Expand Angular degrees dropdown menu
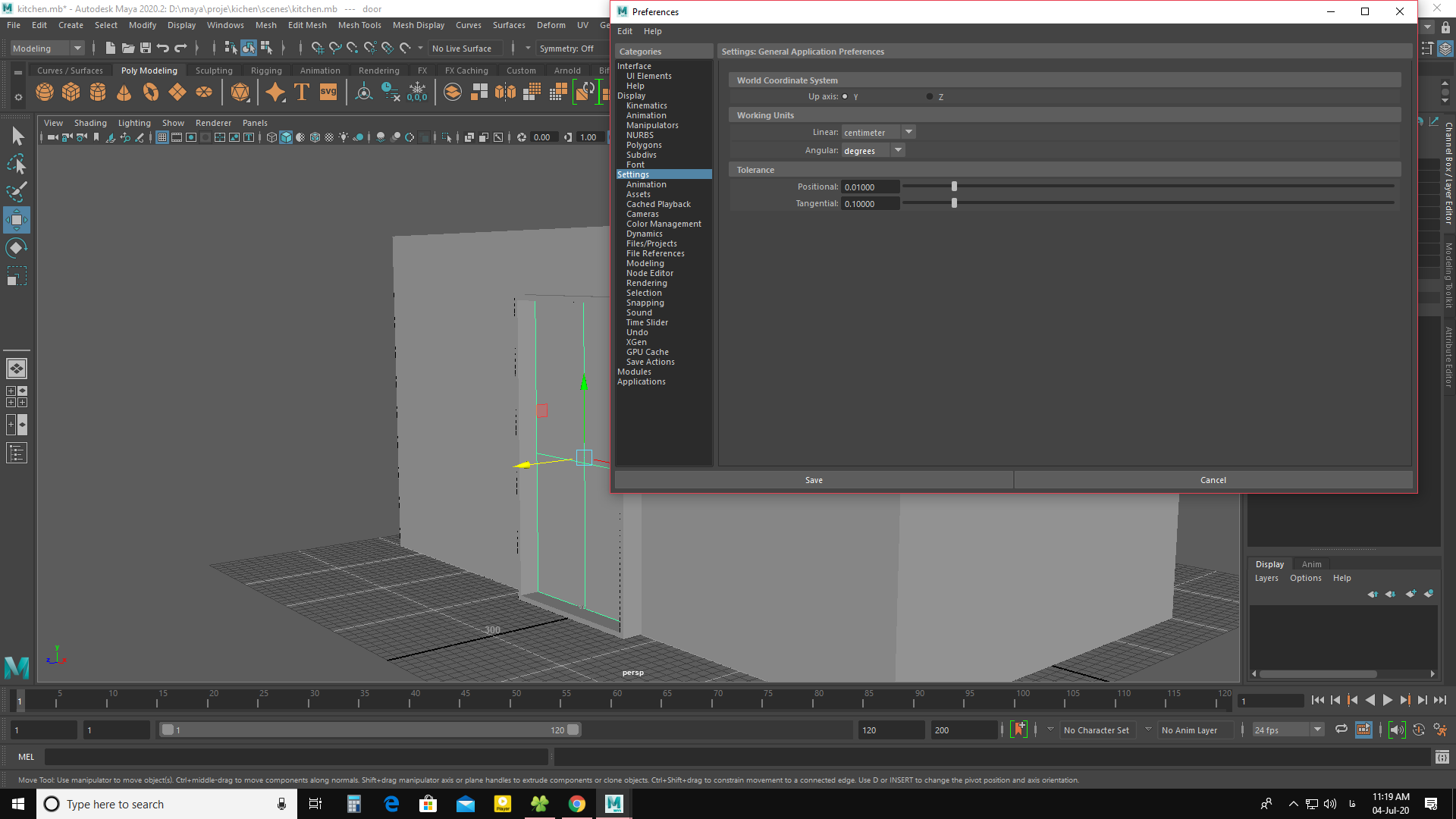 (x=897, y=150)
